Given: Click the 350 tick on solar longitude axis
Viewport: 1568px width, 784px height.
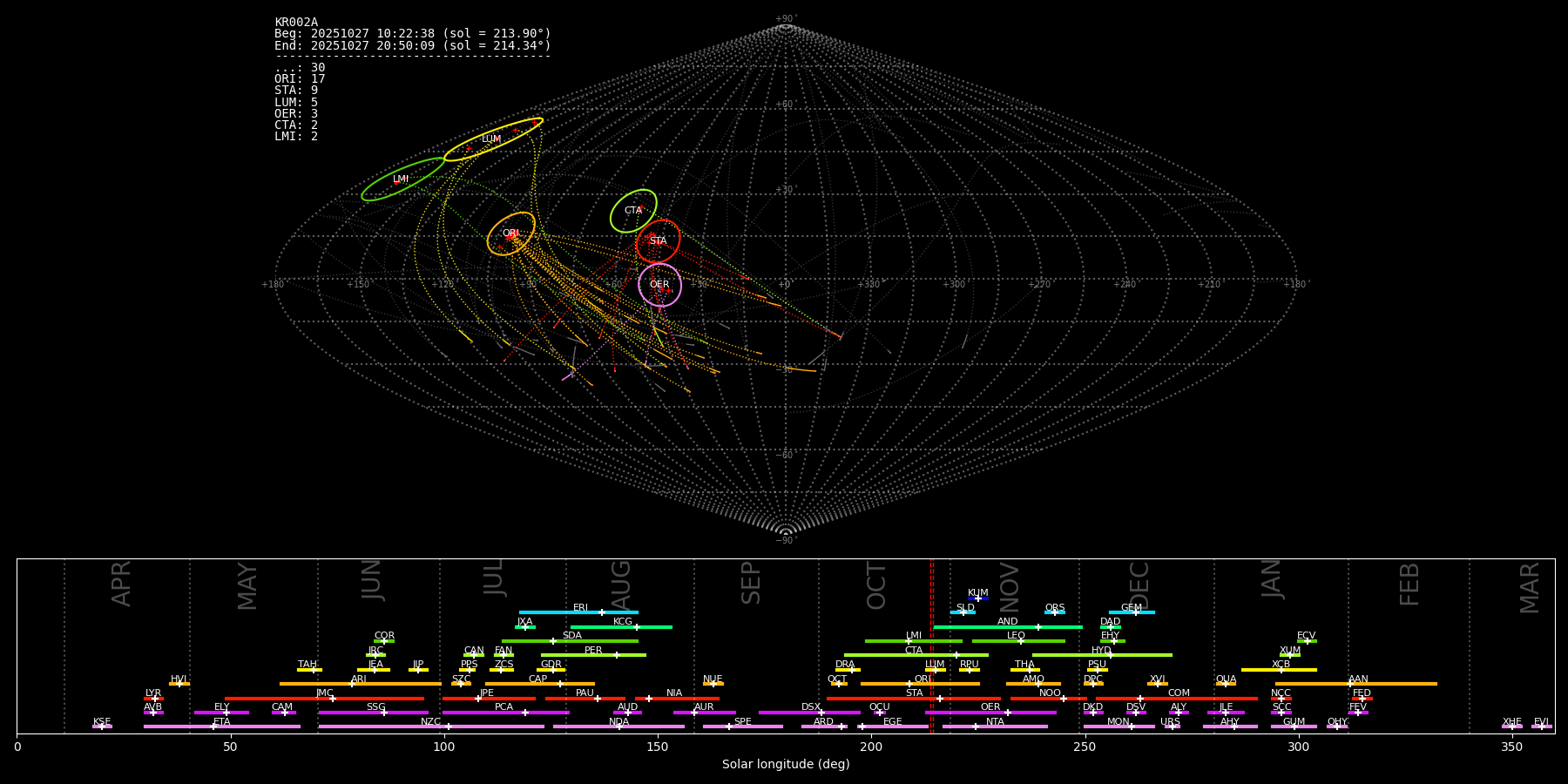Looking at the screenshot, I should click(x=1511, y=747).
